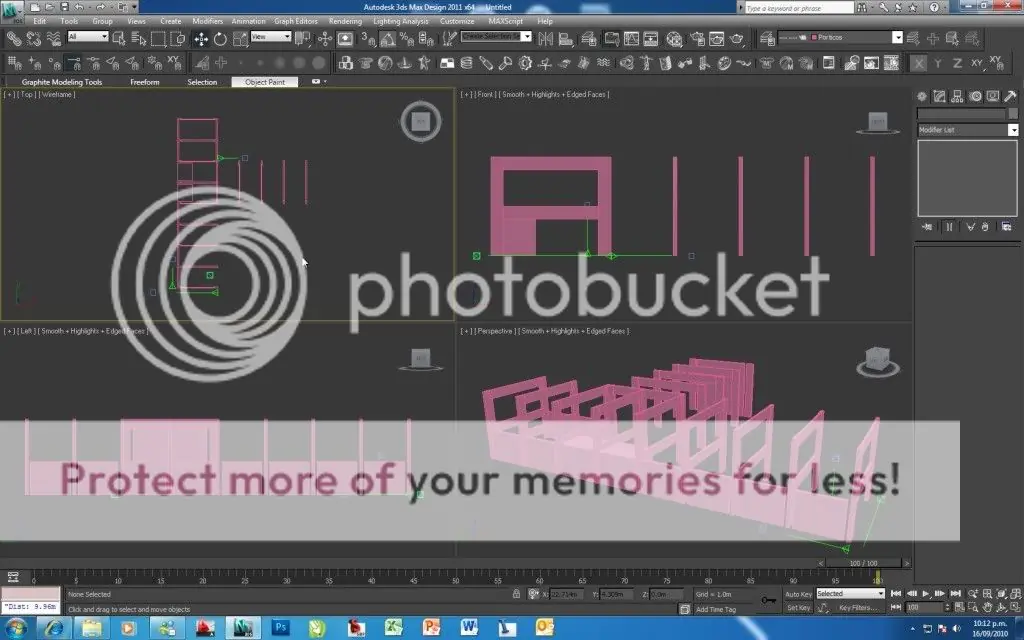Open the Display command panel tab
This screenshot has width=1024, height=640.
(993, 96)
